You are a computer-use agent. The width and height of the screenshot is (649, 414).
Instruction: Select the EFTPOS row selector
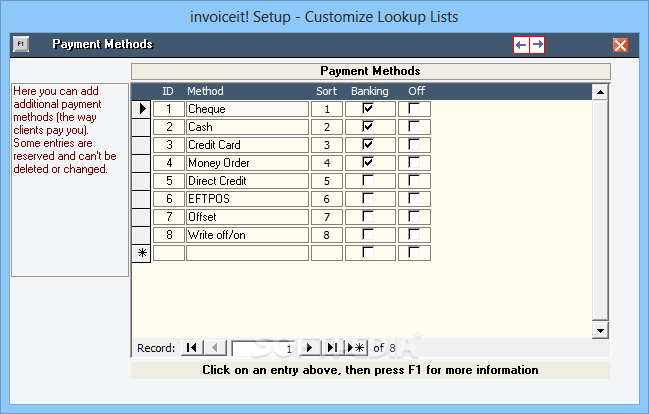tap(141, 199)
